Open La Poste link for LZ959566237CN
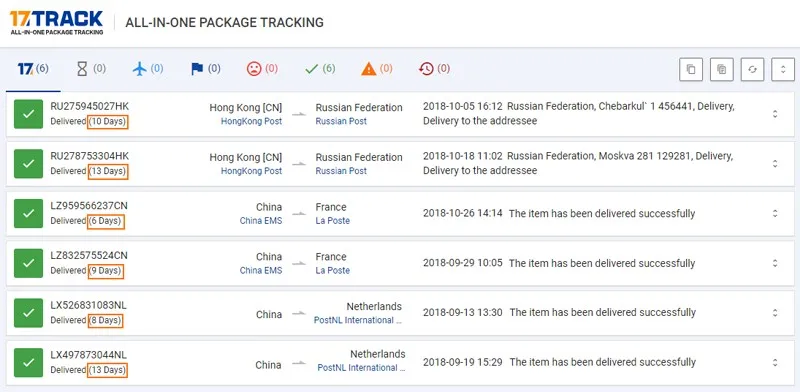The height and width of the screenshot is (392, 800). tap(333, 221)
